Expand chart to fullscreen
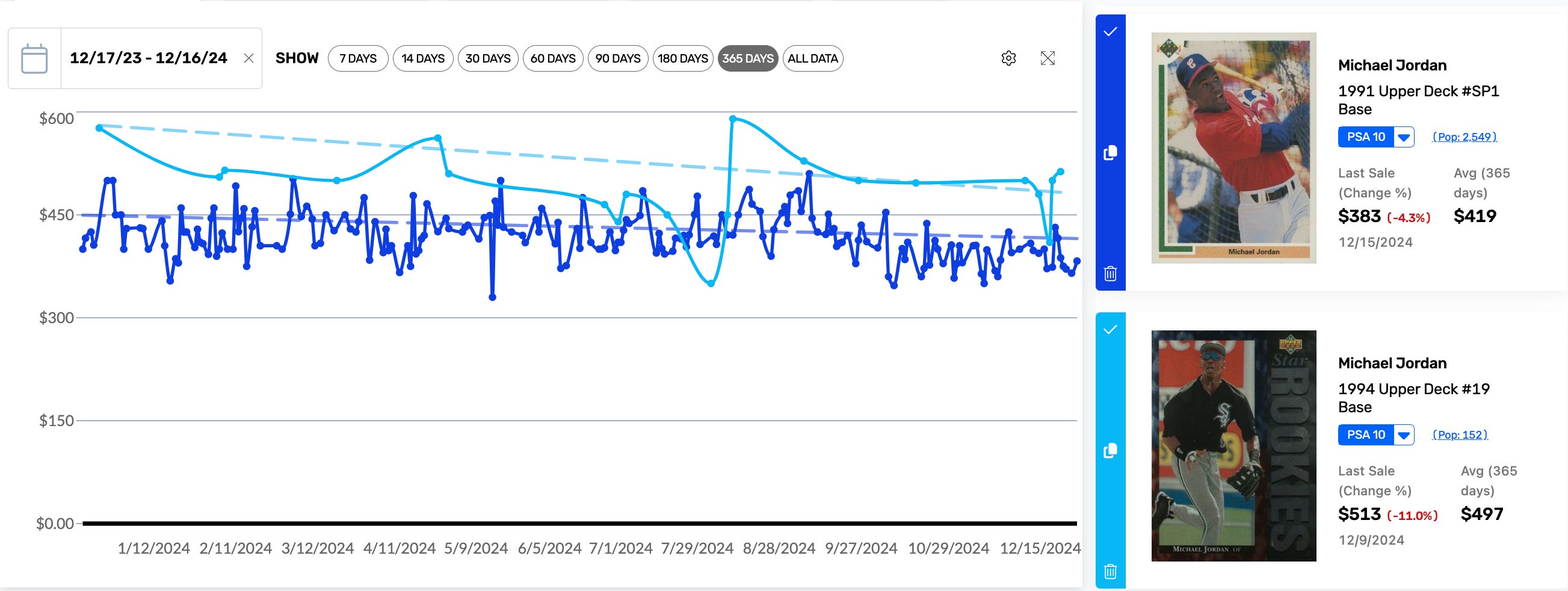1568x591 pixels. click(1048, 58)
